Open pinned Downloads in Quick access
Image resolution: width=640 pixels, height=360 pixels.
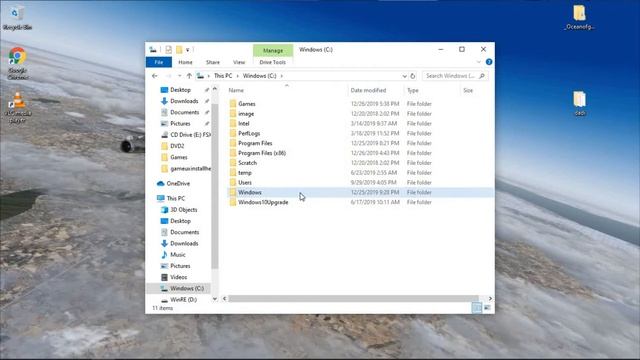pos(184,101)
